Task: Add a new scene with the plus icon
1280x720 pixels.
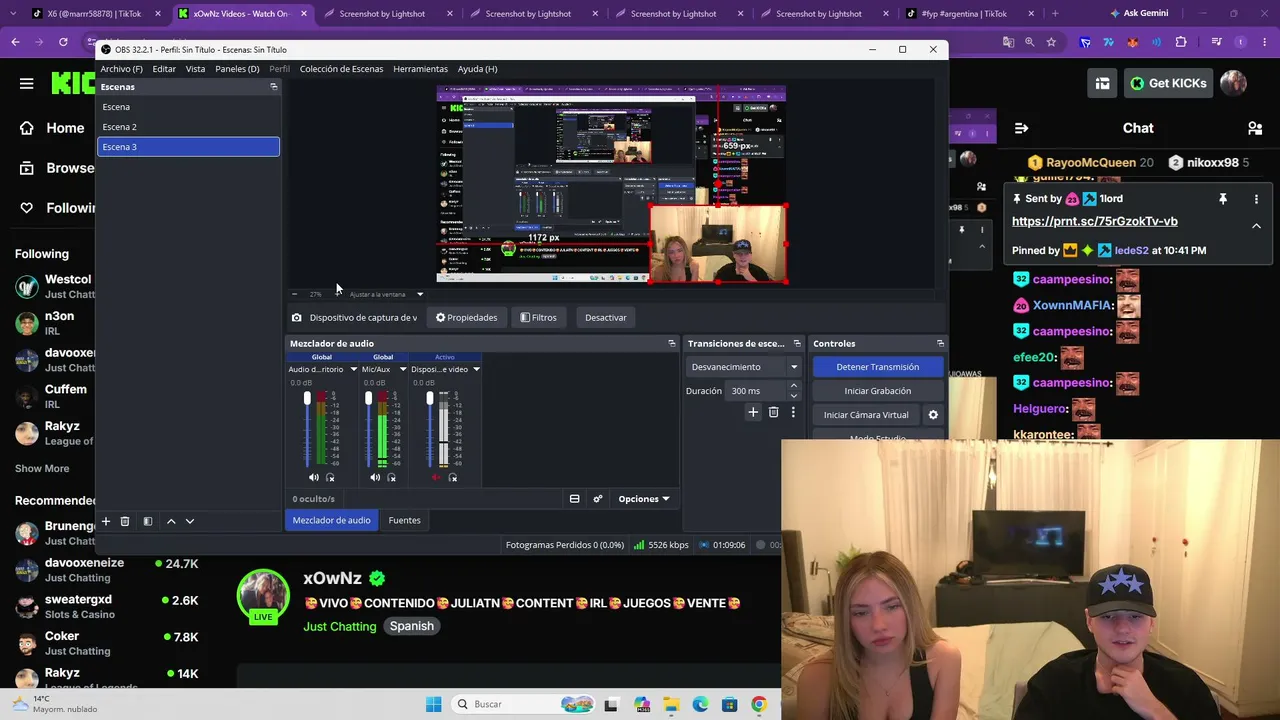Action: point(105,521)
